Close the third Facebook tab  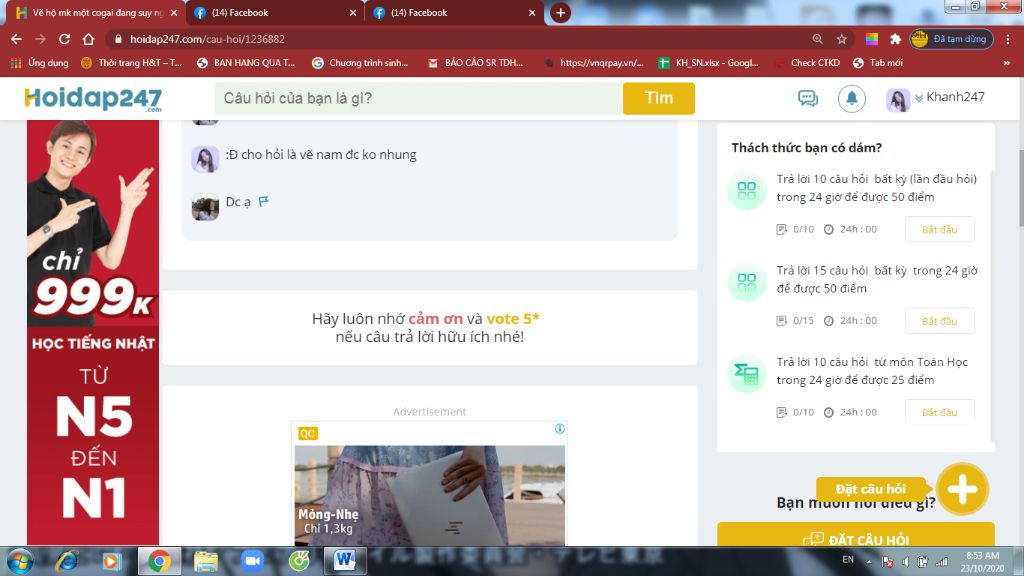point(532,12)
